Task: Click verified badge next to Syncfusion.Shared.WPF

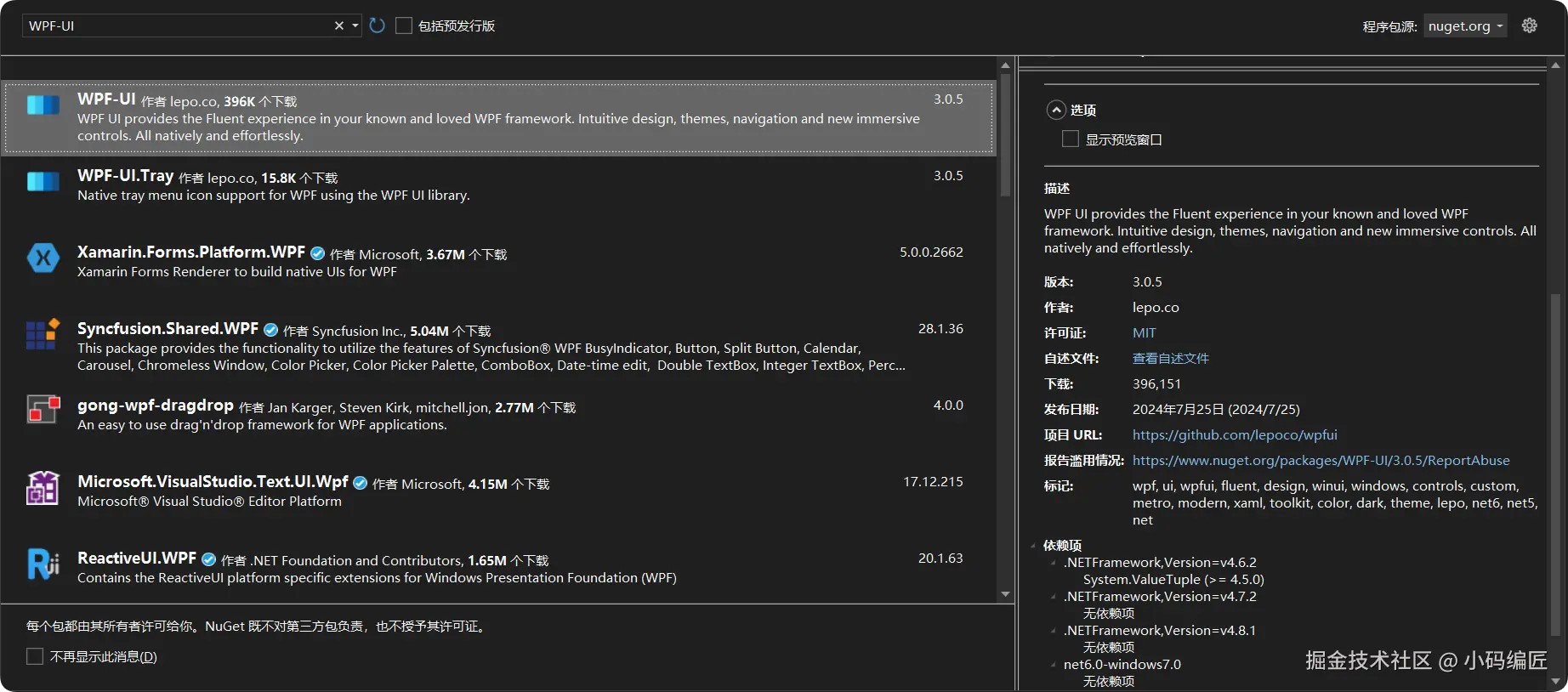Action: (271, 330)
